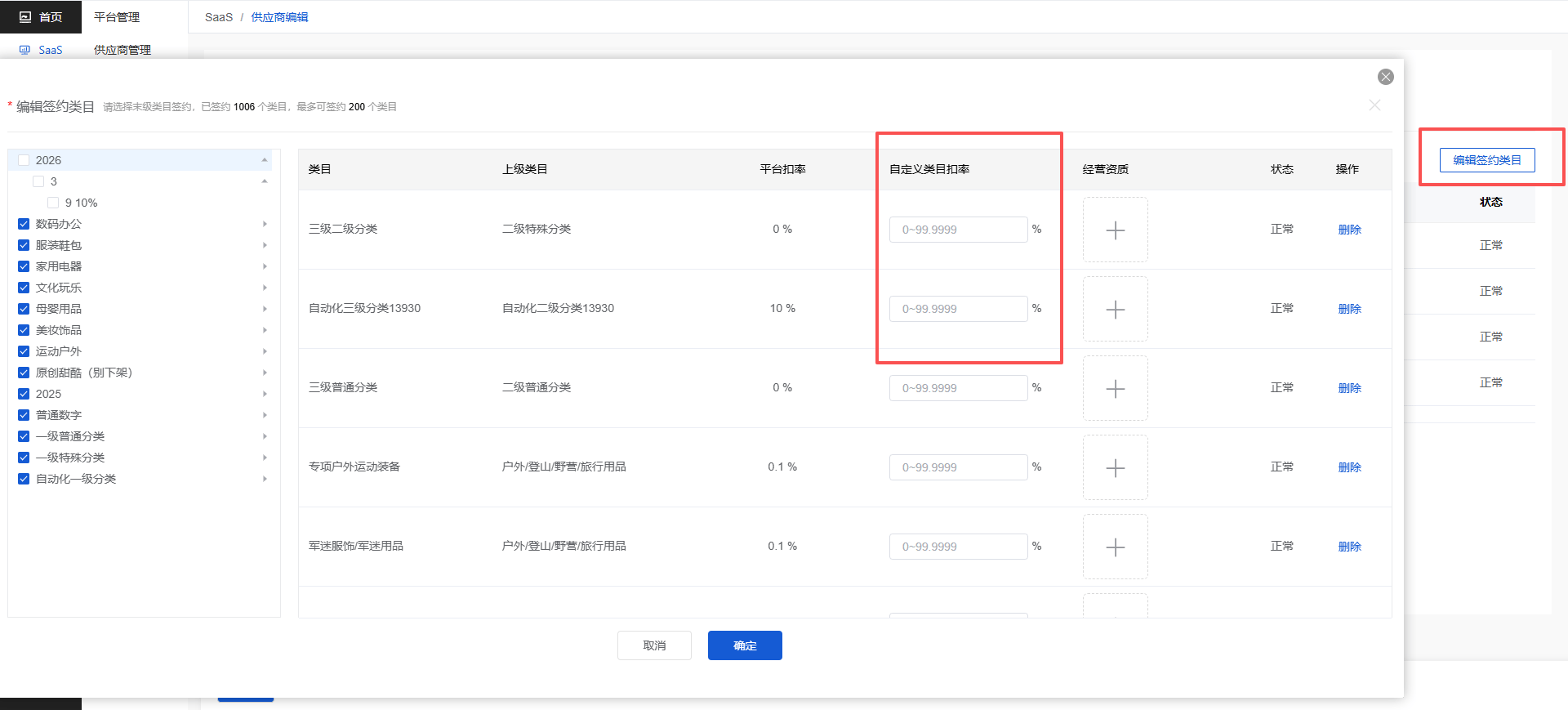1568x710 pixels.
Task: Open the 平台管理 top menu tab
Action: coord(117,16)
